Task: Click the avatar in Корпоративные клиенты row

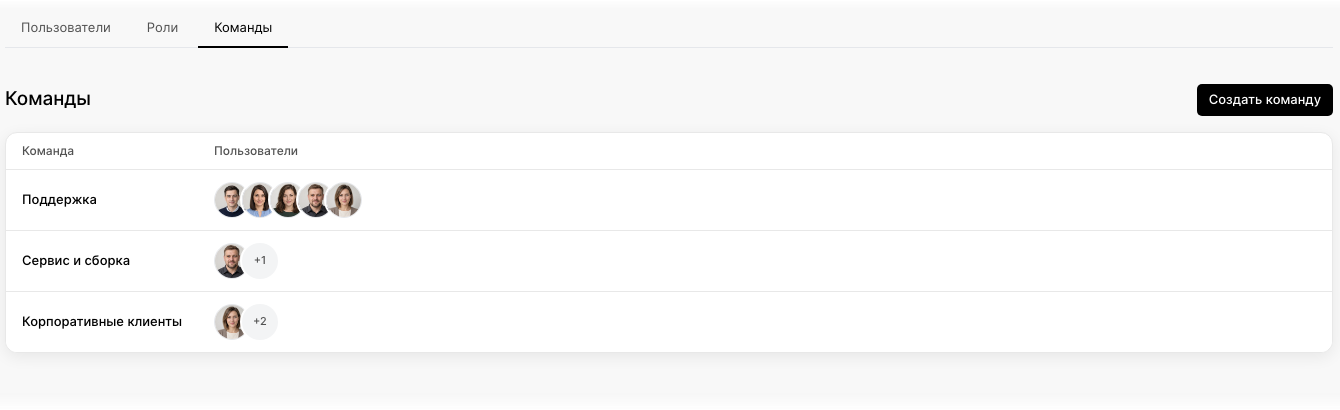Action: [231, 322]
